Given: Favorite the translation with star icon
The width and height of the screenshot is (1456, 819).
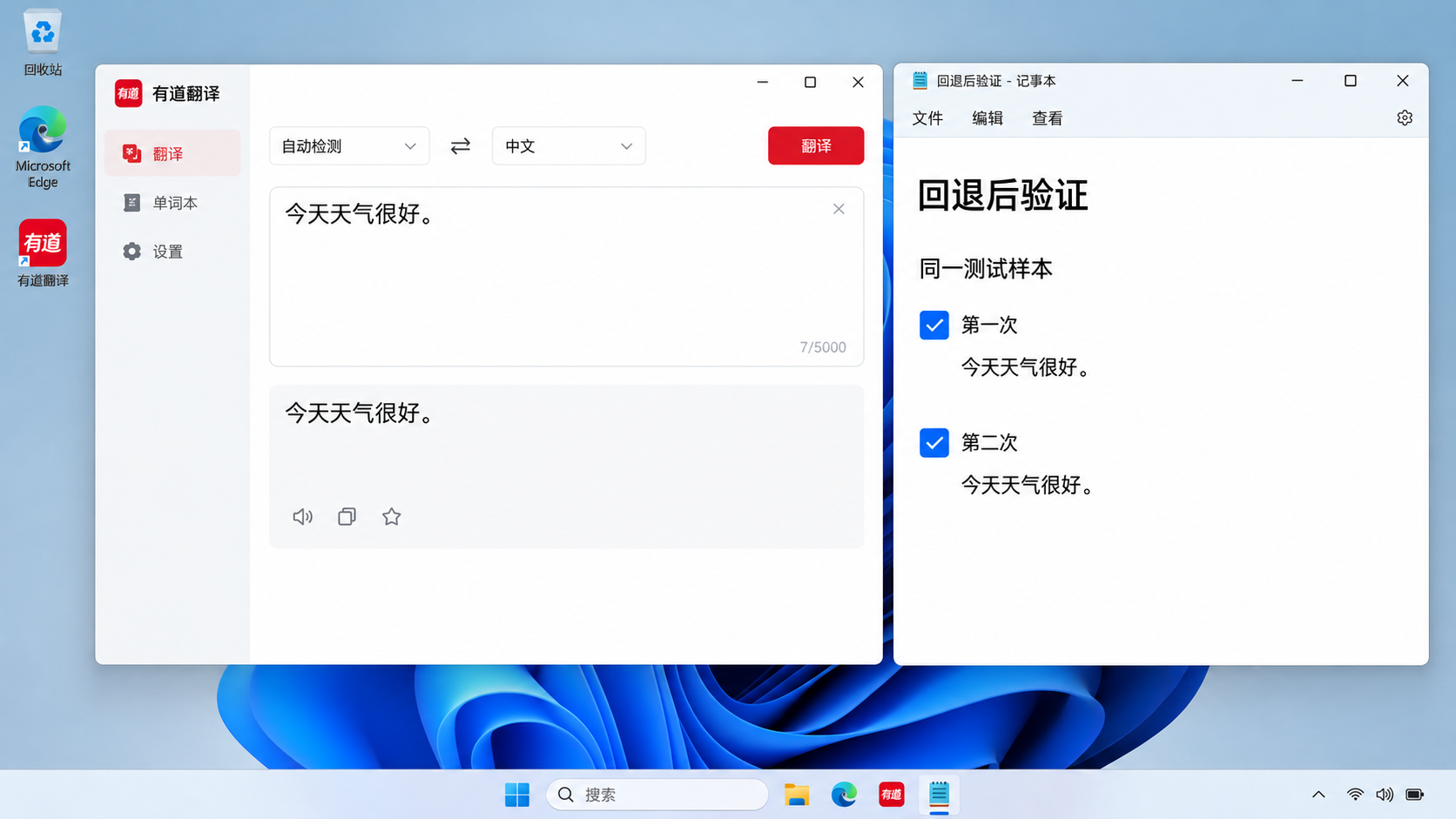Looking at the screenshot, I should 392,517.
